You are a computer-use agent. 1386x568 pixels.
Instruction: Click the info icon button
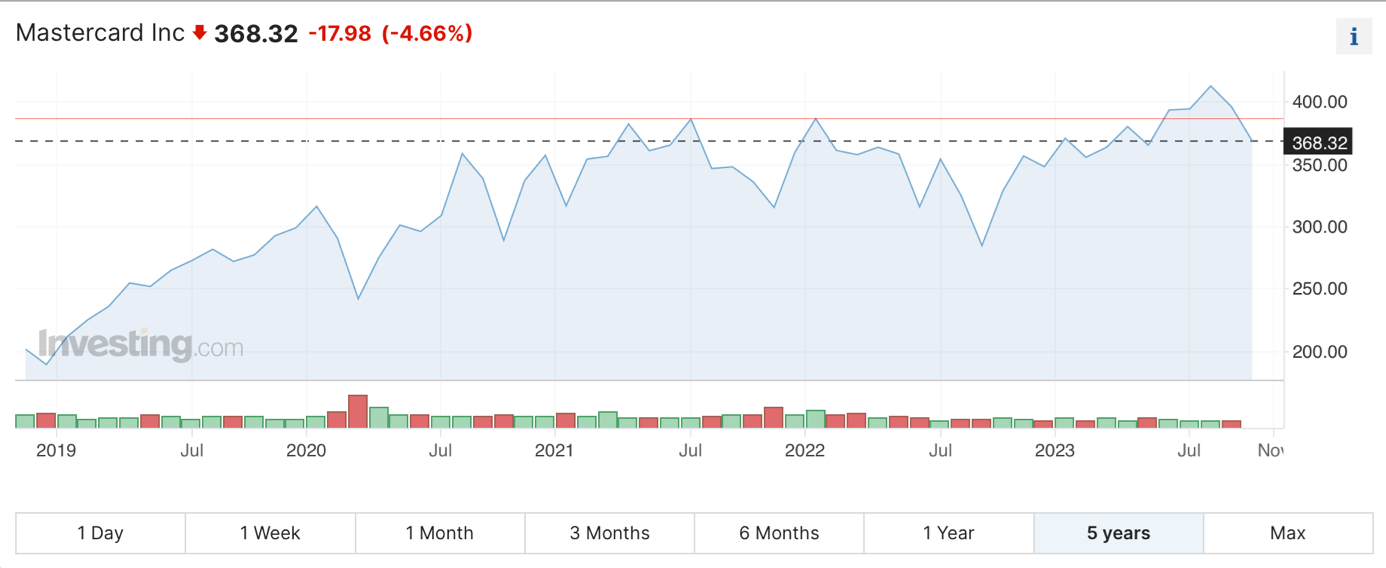tap(1353, 37)
